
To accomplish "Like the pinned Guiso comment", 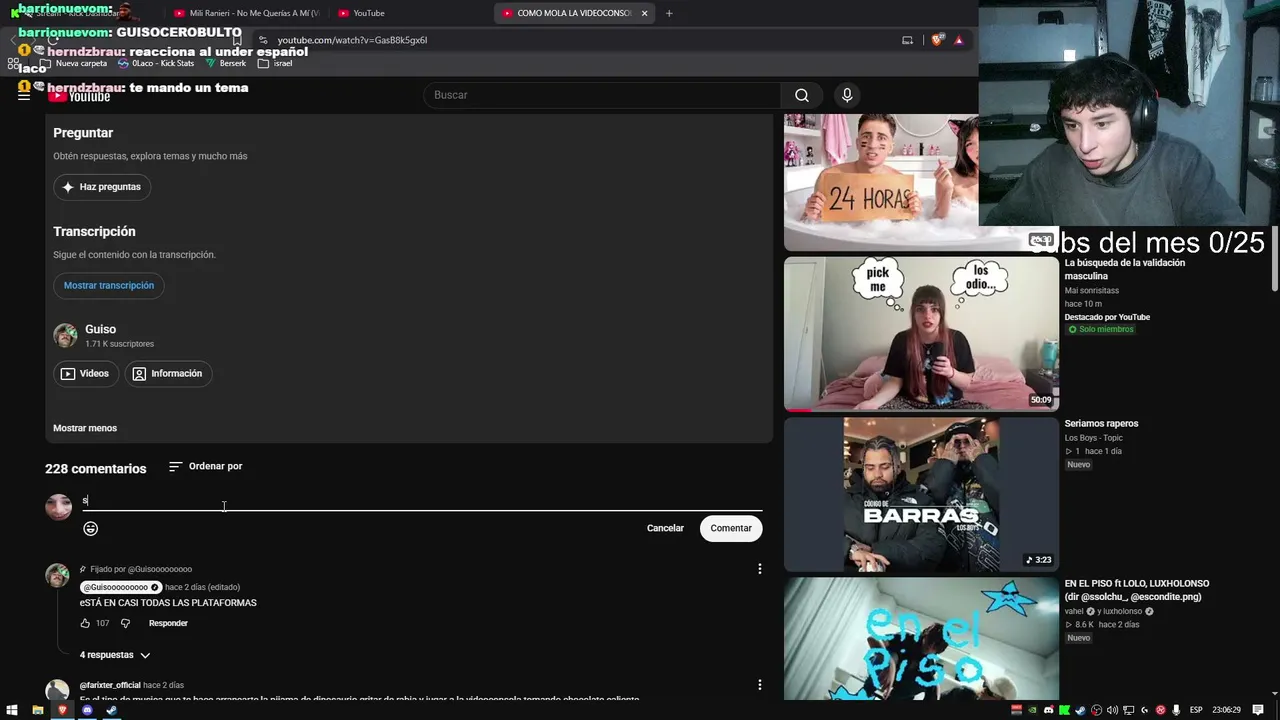I will coord(85,623).
